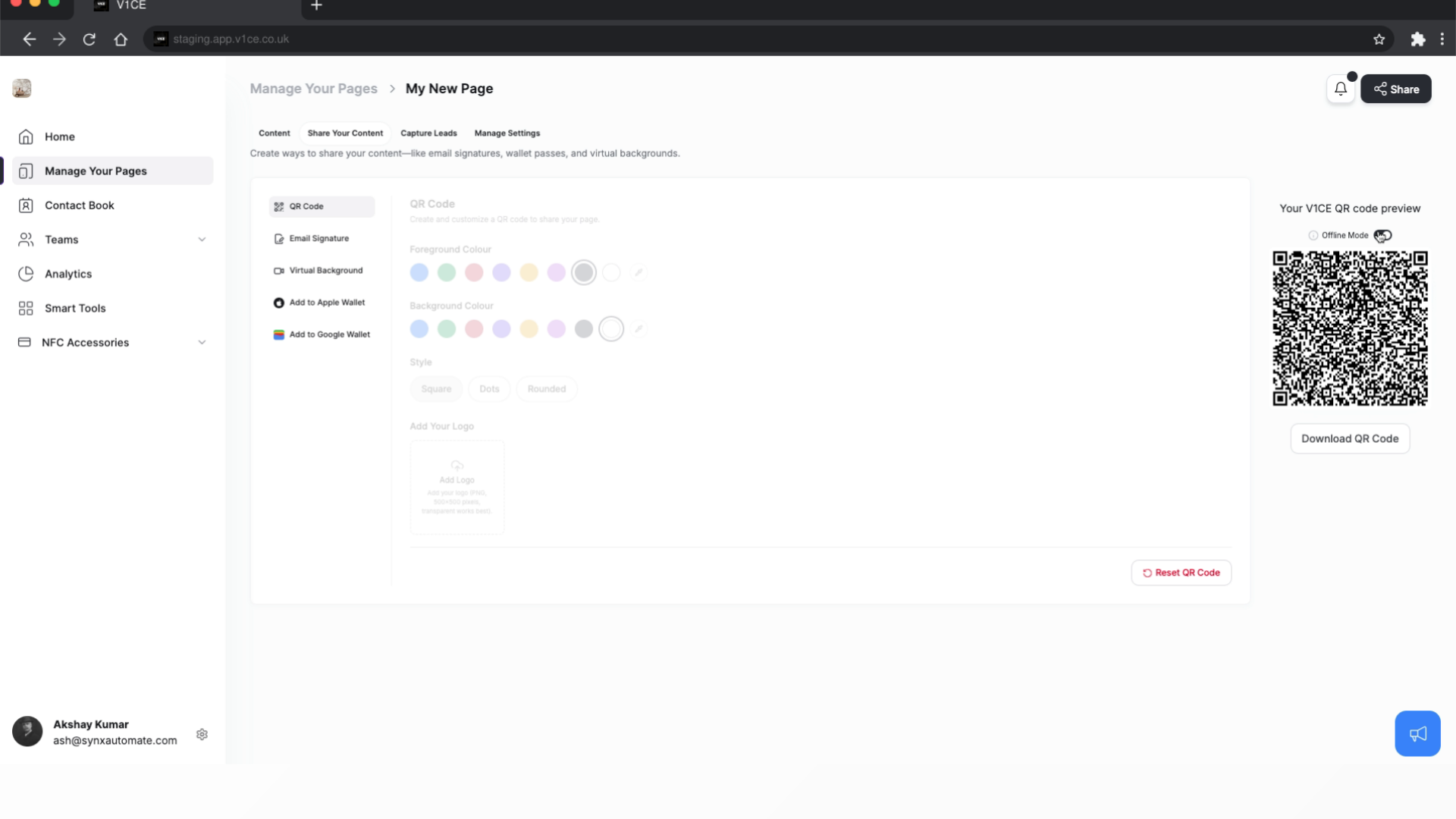The height and width of the screenshot is (819, 1456).
Task: Choose the pink foreground colour swatch
Action: (474, 272)
